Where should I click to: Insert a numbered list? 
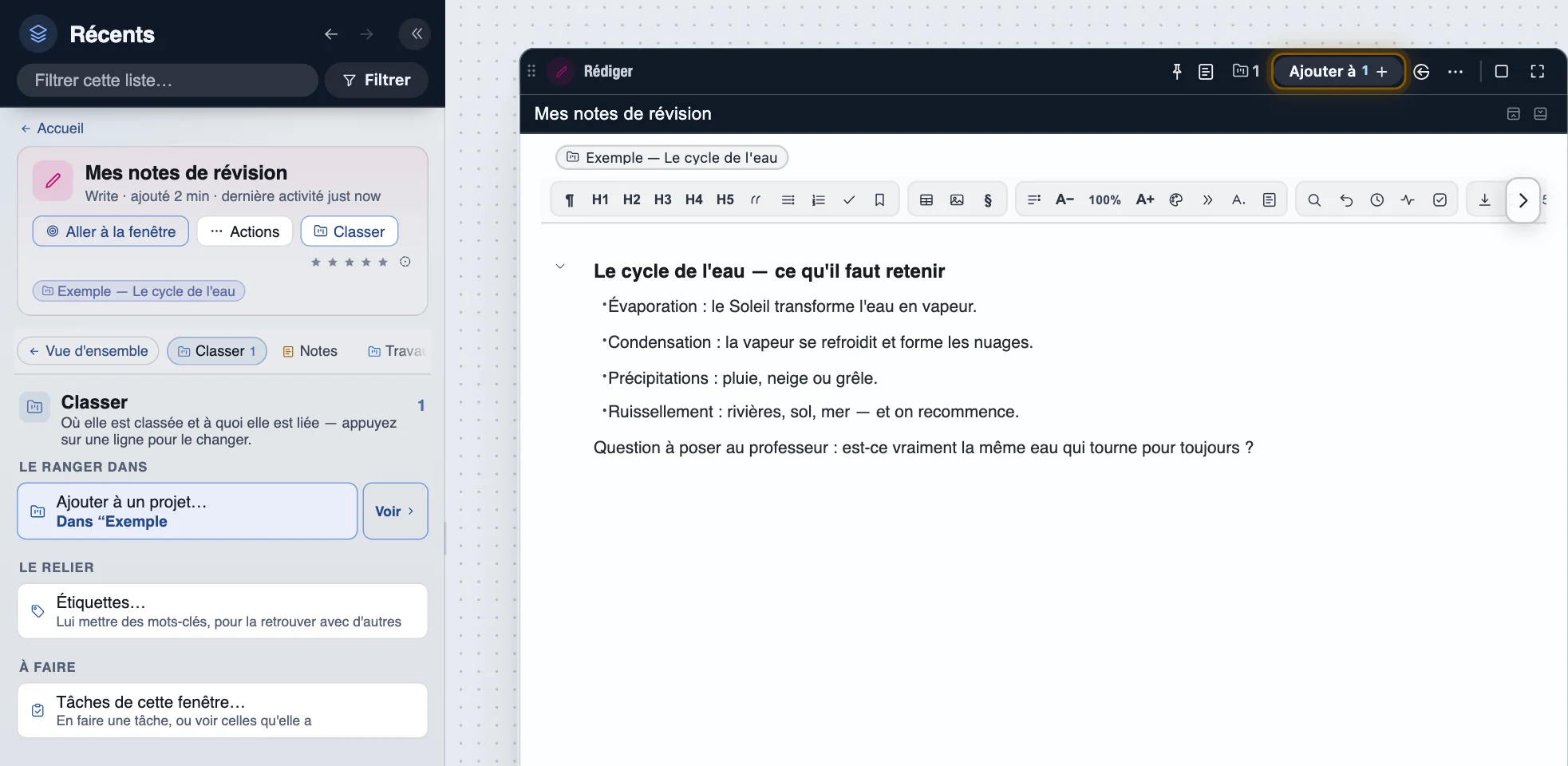(x=818, y=200)
